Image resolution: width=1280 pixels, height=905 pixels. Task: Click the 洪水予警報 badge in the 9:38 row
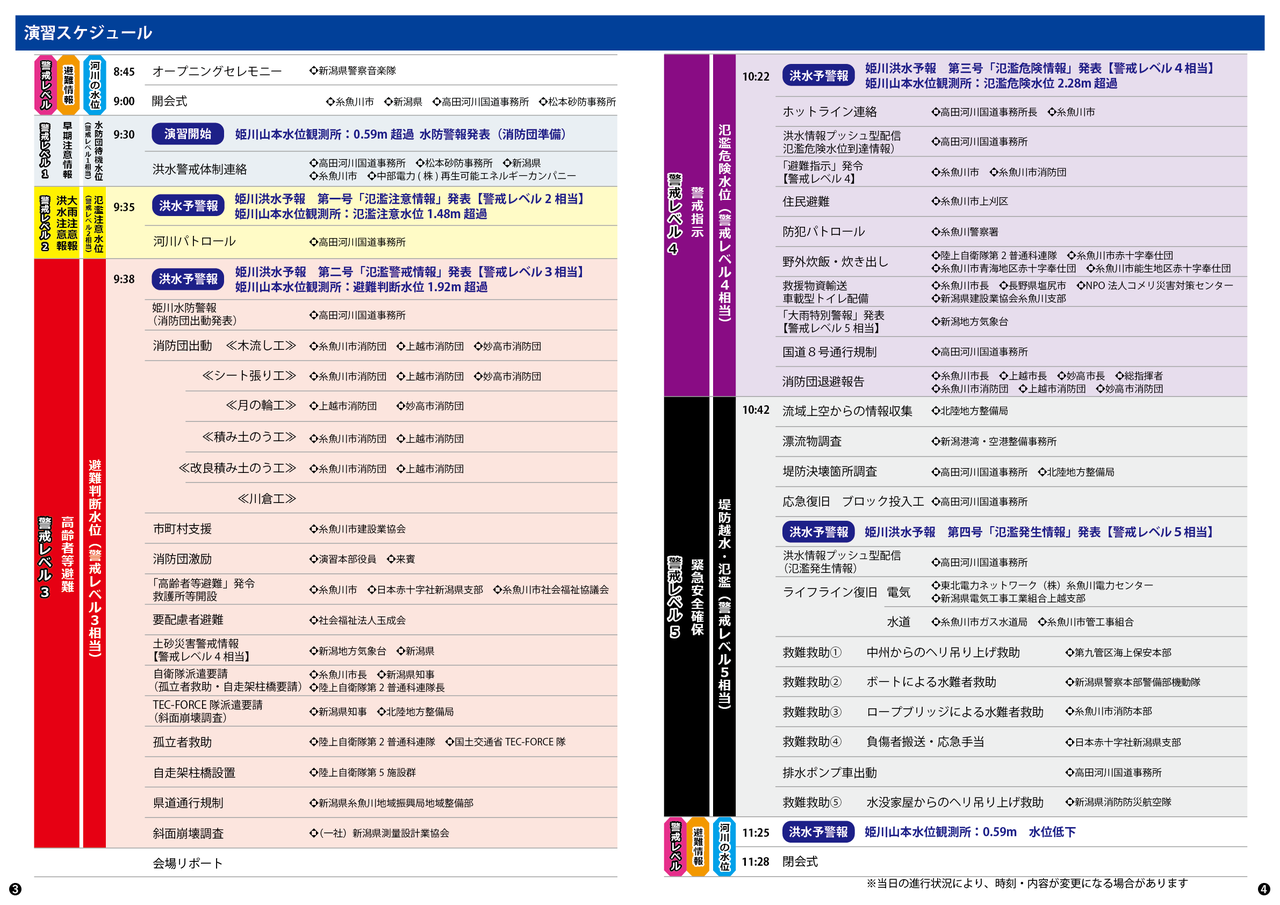(x=188, y=279)
